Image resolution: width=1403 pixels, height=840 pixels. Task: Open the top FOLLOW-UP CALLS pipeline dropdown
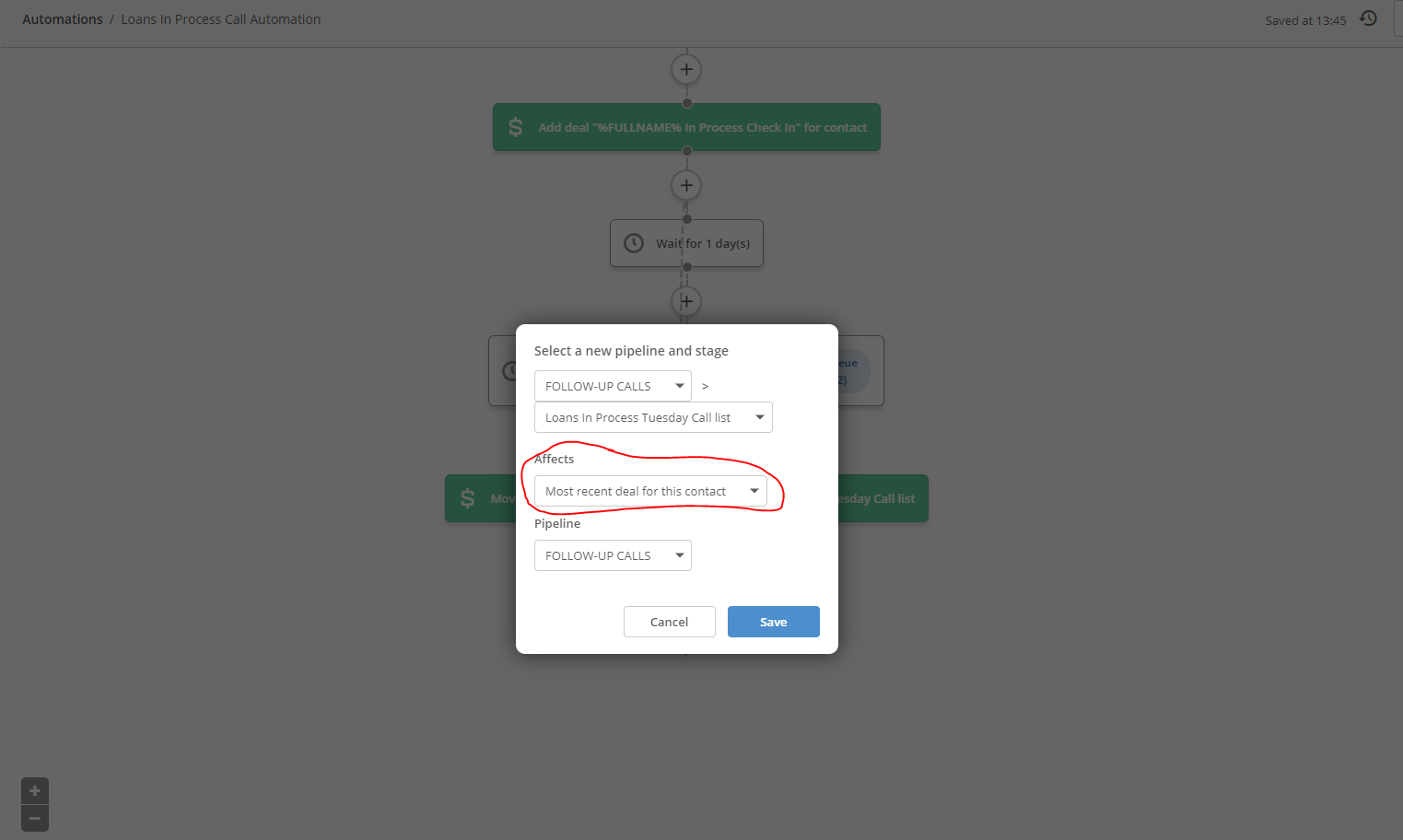coord(613,386)
